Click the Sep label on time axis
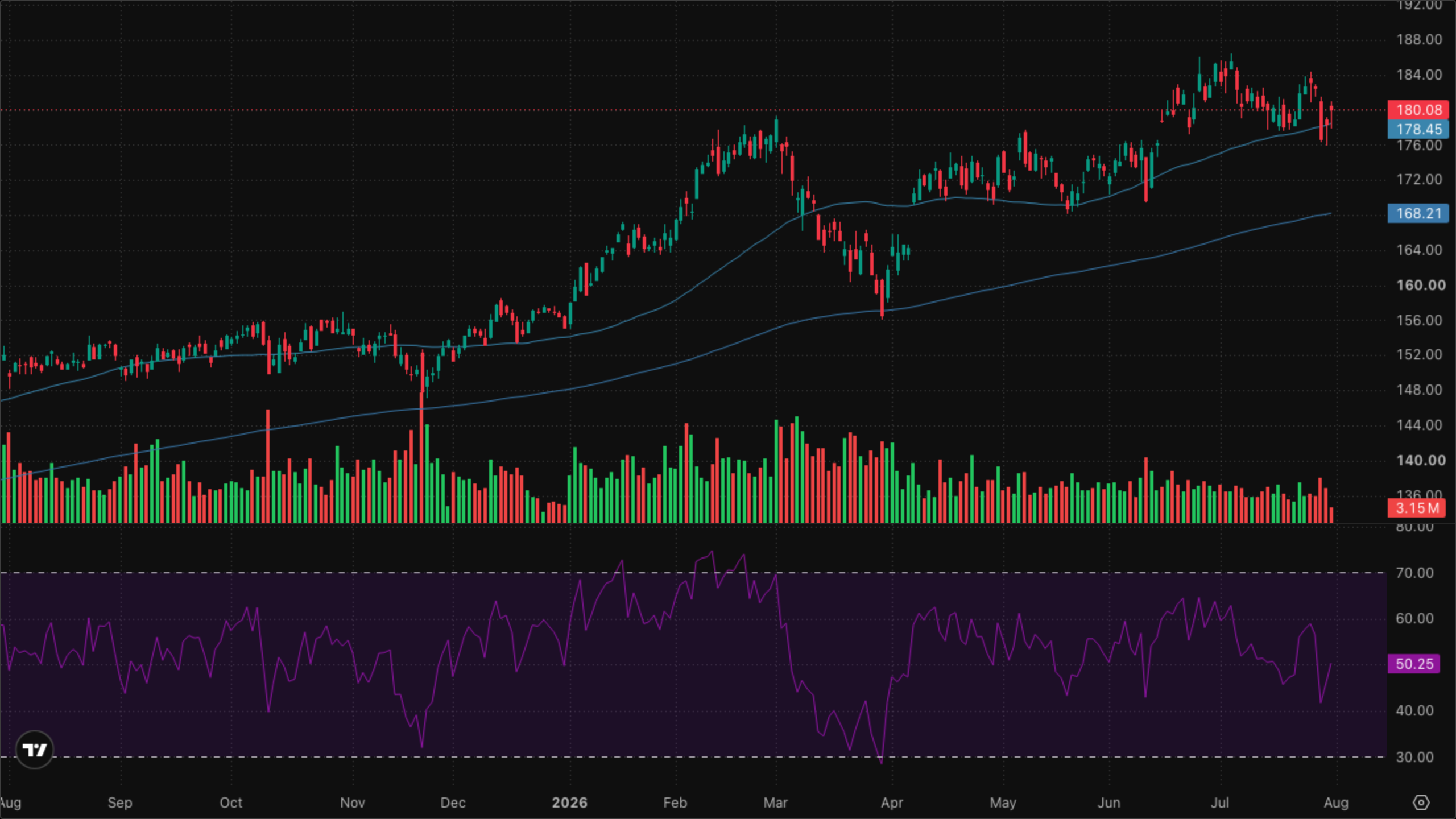Image resolution: width=1456 pixels, height=819 pixels. click(119, 803)
